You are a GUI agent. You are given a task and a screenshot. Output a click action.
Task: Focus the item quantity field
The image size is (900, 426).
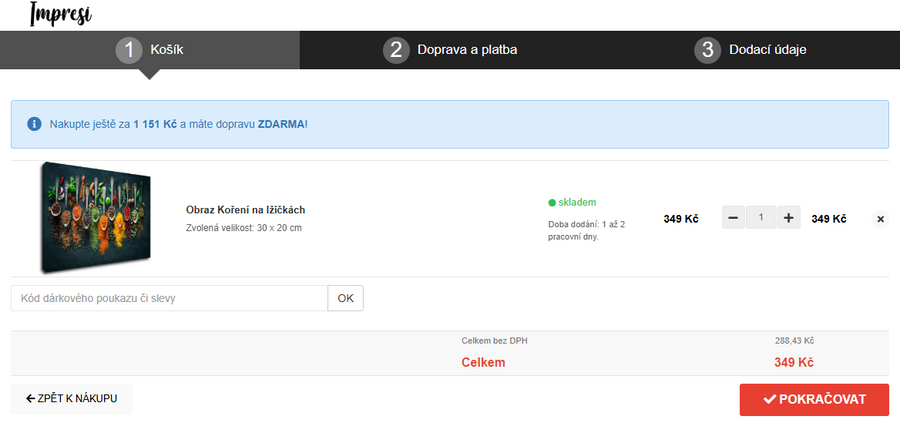click(x=761, y=218)
